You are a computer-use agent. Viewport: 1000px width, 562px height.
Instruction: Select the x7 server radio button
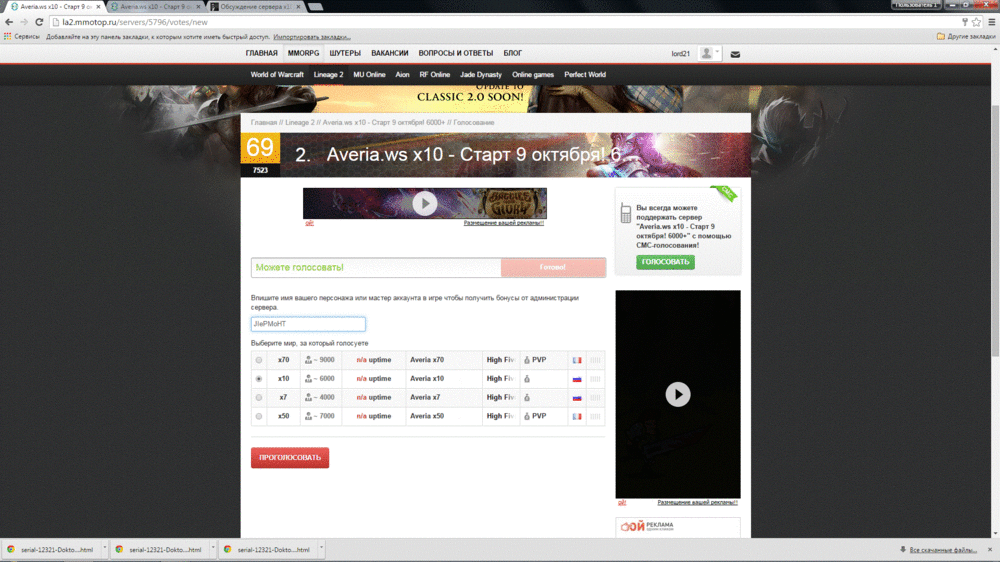[x=260, y=397]
